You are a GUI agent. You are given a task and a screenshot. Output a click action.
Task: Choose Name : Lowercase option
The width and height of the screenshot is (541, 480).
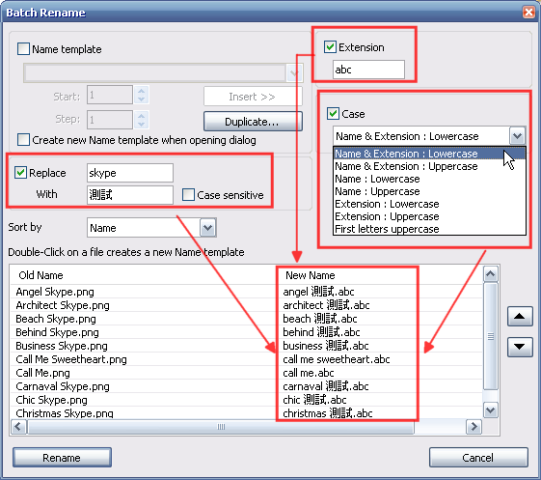coord(429,179)
